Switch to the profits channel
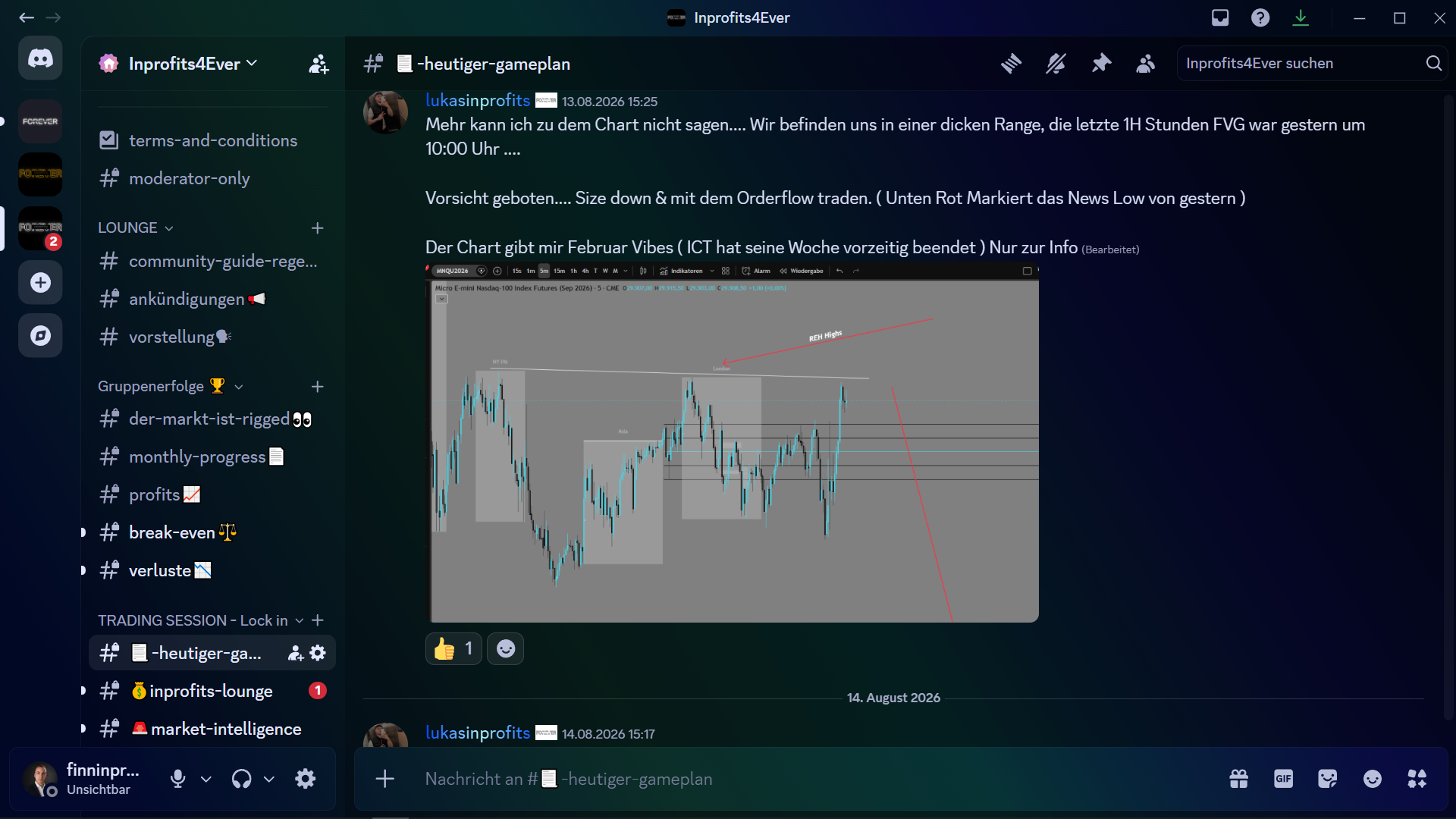This screenshot has width=1456, height=819. [x=212, y=494]
